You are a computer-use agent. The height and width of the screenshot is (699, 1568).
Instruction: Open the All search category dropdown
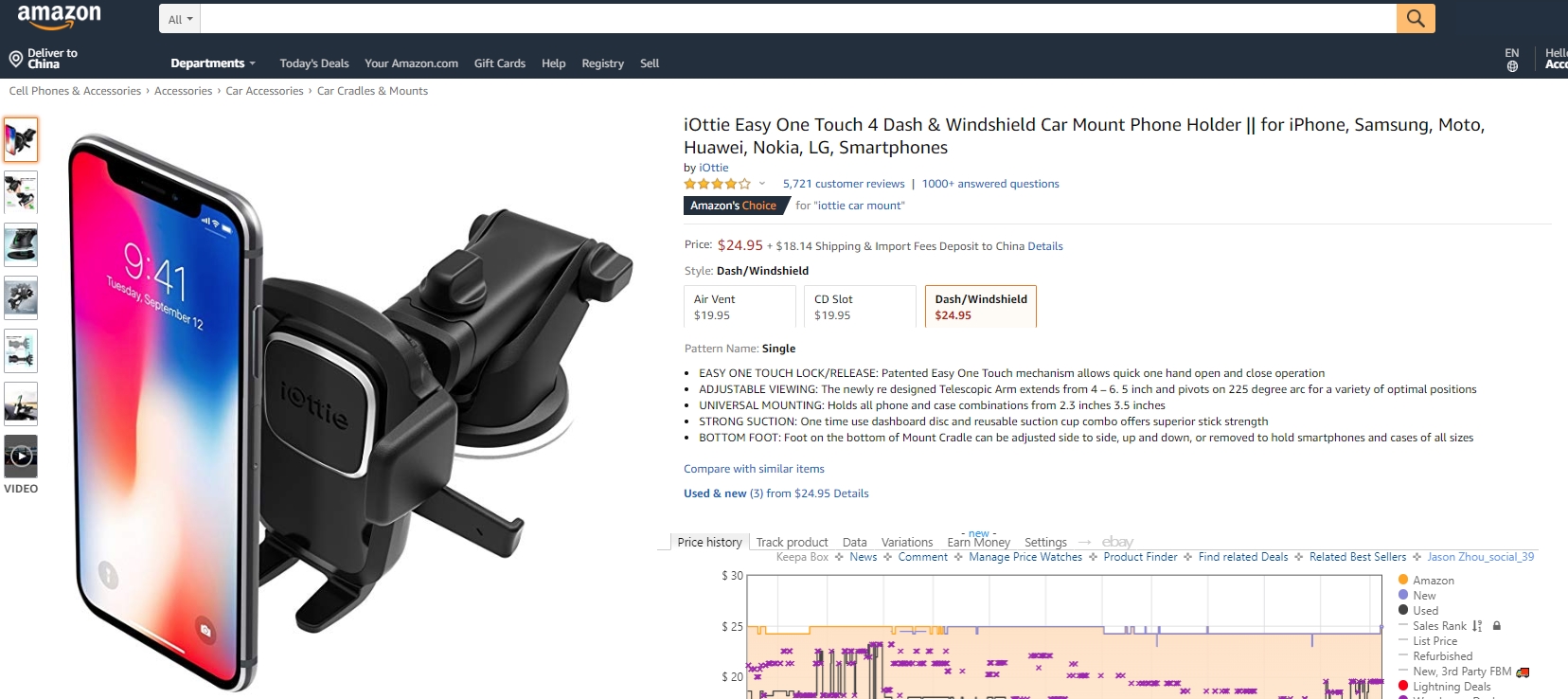(x=180, y=19)
